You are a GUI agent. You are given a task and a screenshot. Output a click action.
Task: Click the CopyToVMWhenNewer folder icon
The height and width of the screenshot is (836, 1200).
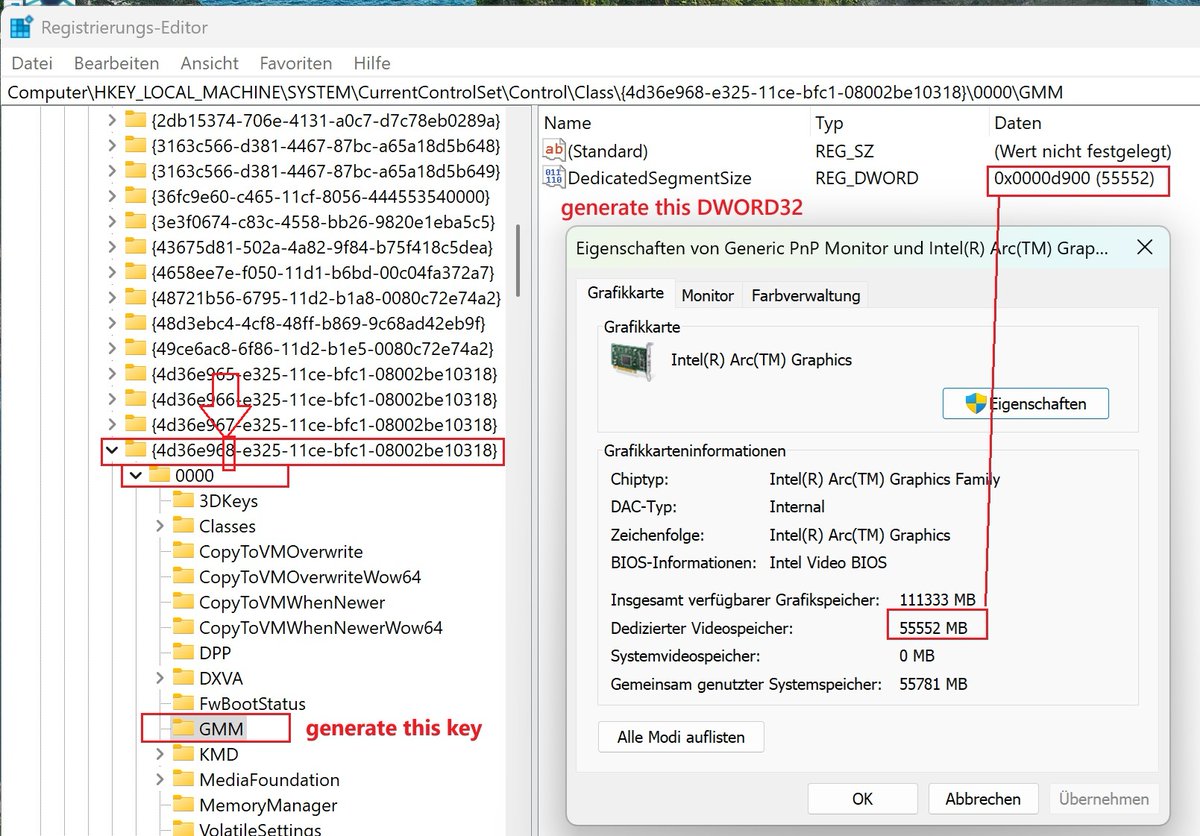point(183,602)
